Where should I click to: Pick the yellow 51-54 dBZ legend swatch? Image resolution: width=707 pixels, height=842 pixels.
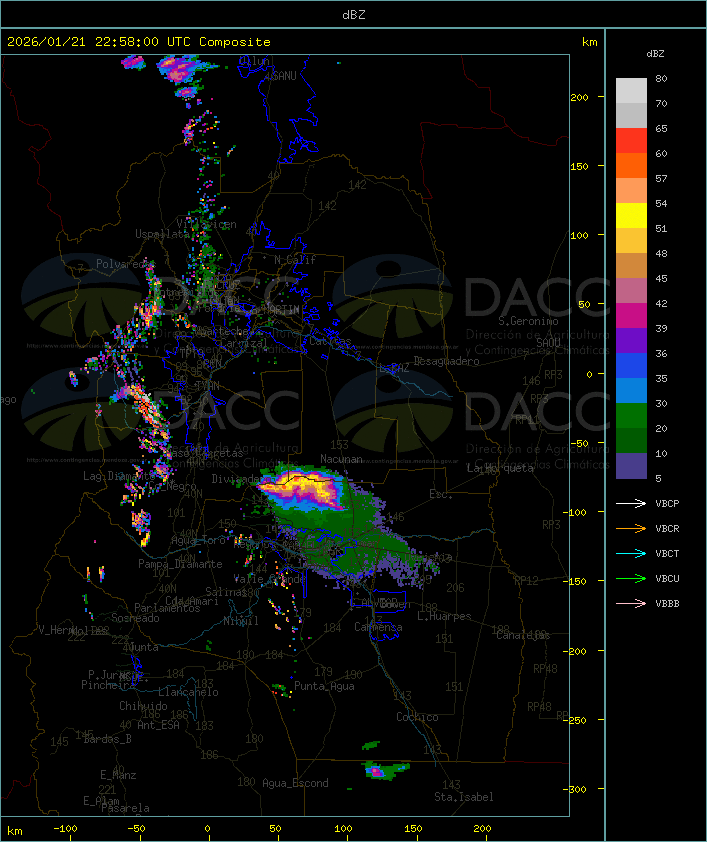[x=631, y=216]
